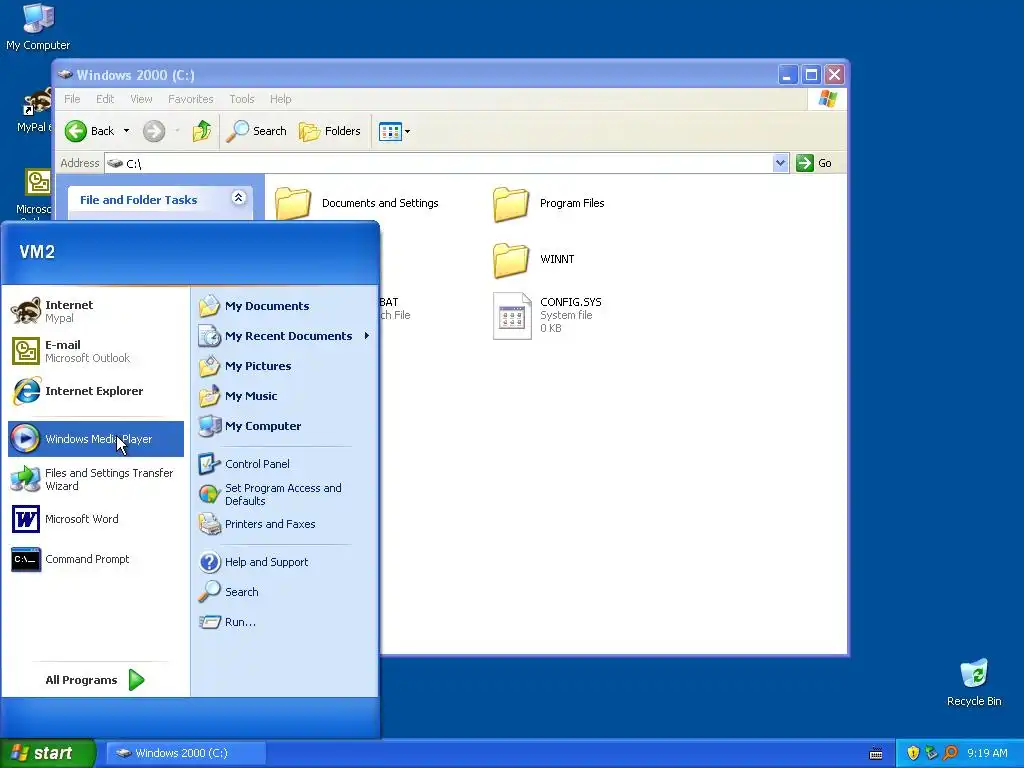The height and width of the screenshot is (768, 1024).
Task: Open My Pictures folder
Action: pyautogui.click(x=285, y=366)
